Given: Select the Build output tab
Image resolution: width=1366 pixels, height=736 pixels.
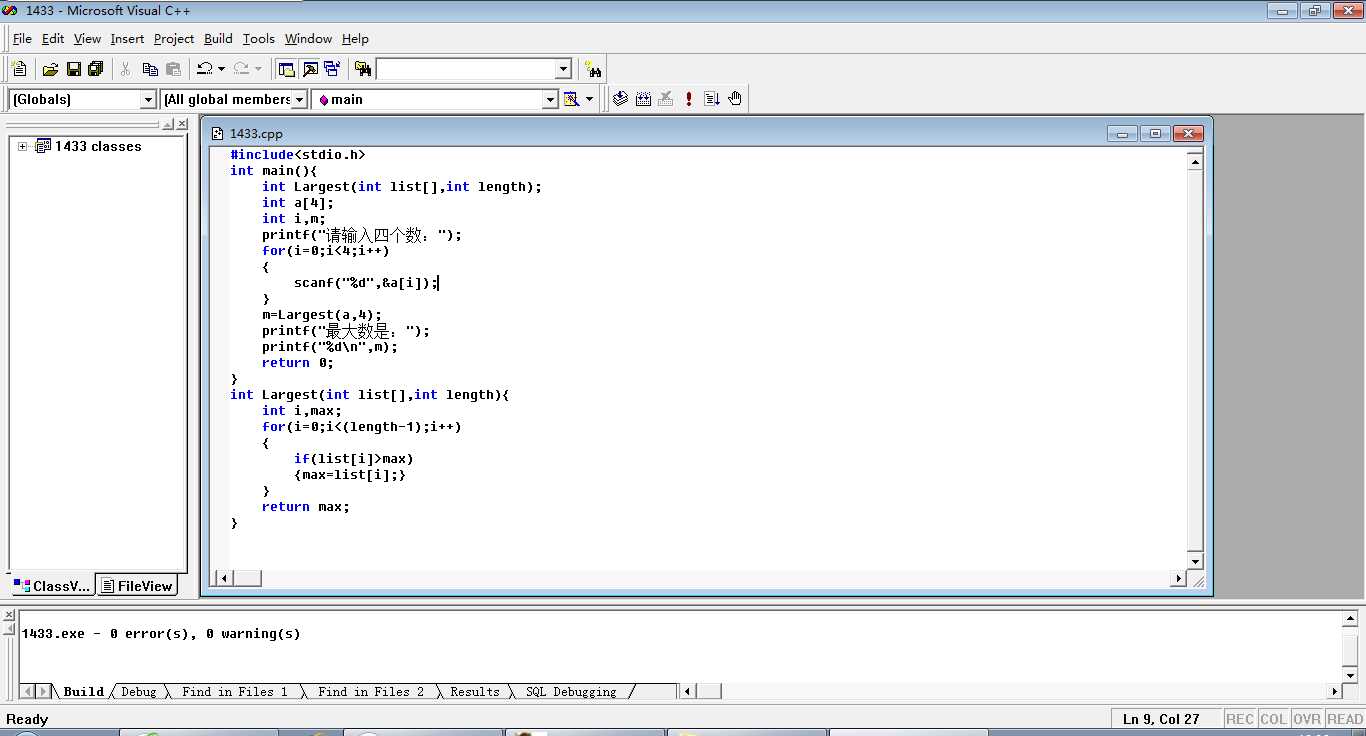Looking at the screenshot, I should (x=83, y=691).
